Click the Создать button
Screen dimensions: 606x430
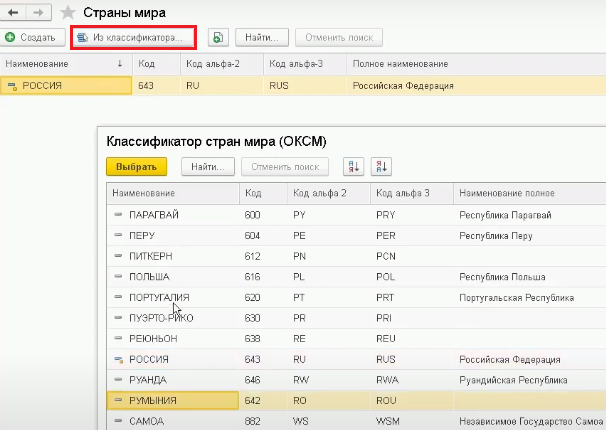pyautogui.click(x=32, y=37)
